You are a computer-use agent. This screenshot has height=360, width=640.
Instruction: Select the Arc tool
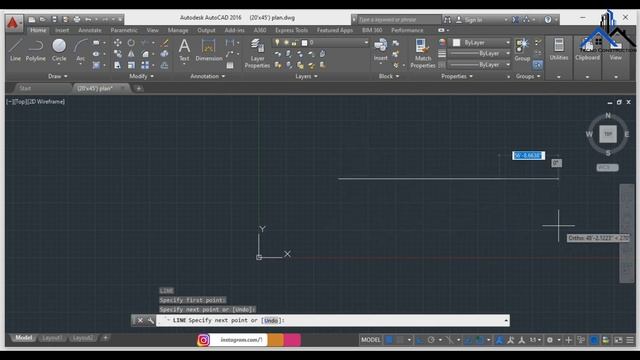[x=81, y=50]
